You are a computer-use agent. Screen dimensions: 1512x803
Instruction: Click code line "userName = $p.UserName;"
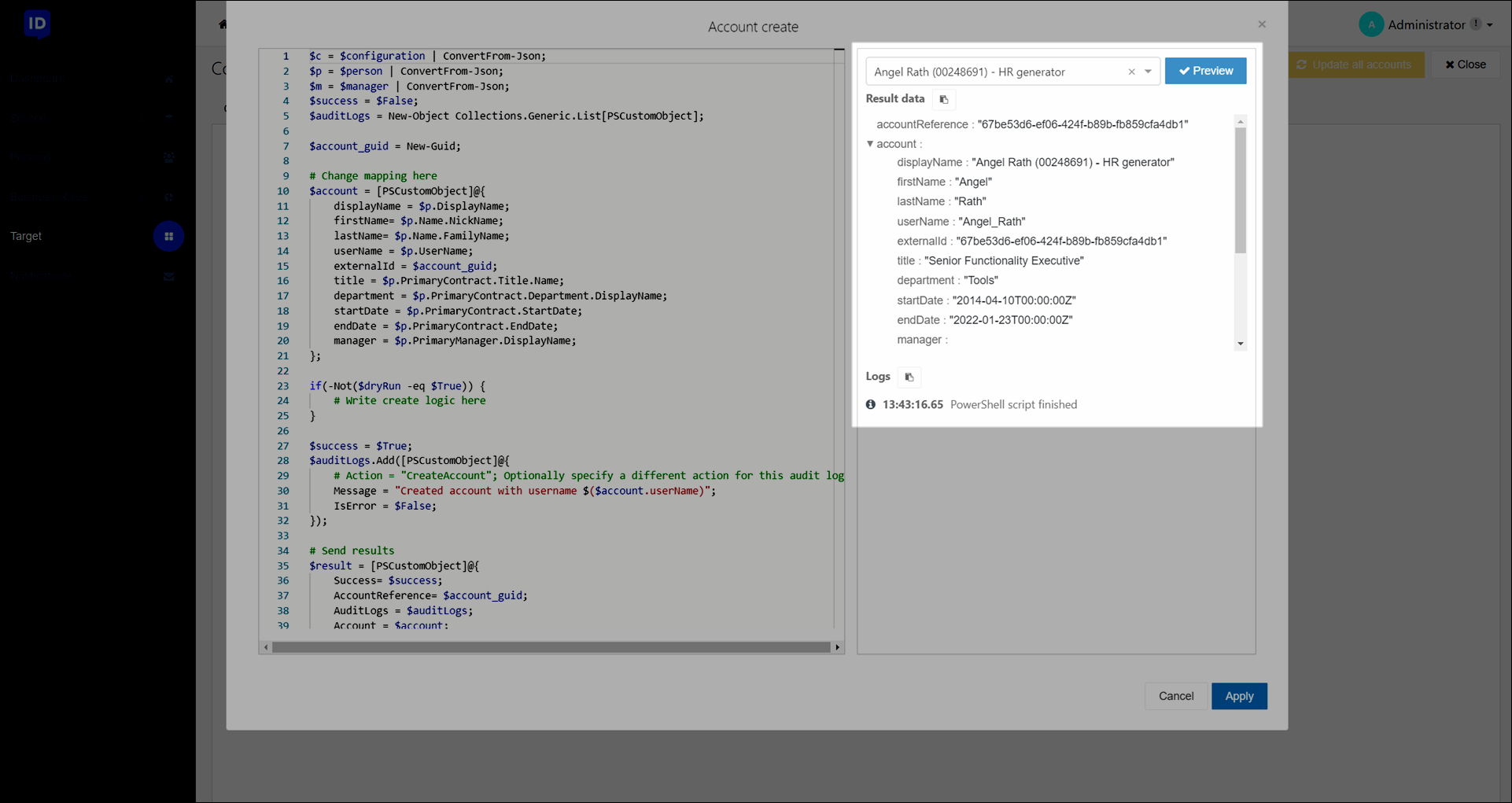pyautogui.click(x=403, y=251)
